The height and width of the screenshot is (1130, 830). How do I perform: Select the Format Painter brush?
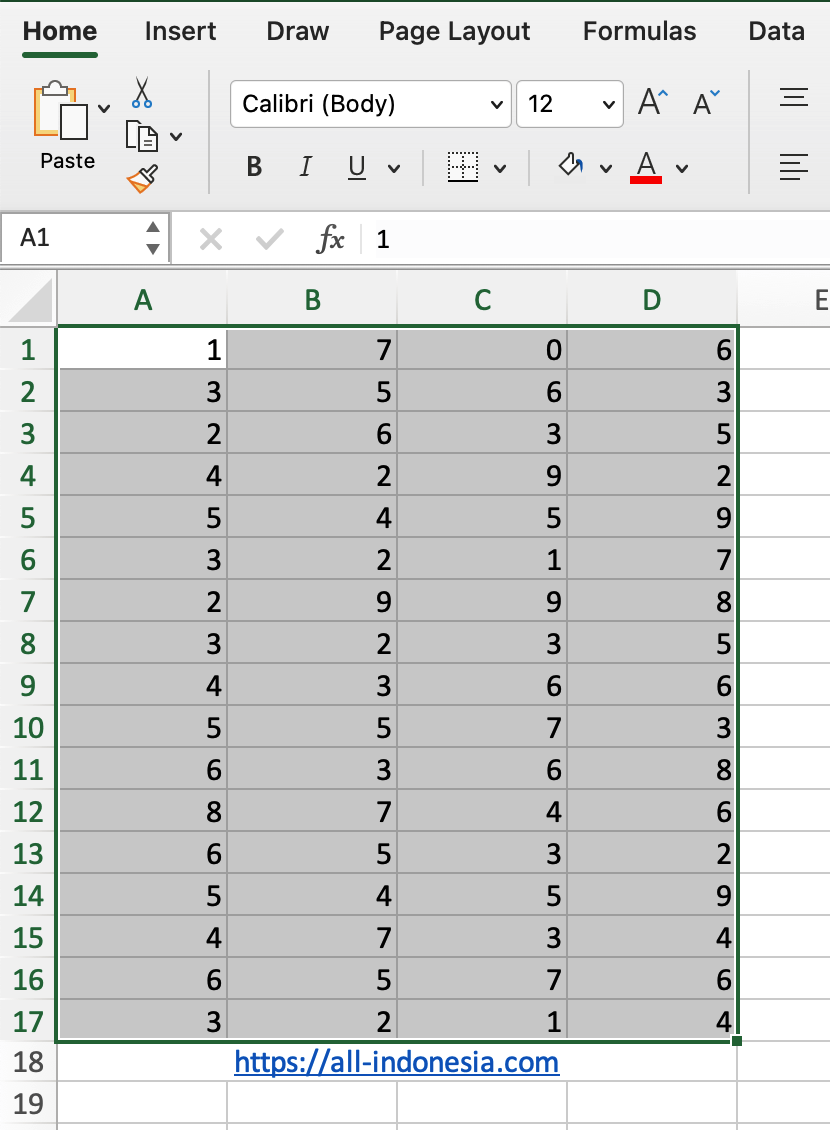(x=142, y=178)
